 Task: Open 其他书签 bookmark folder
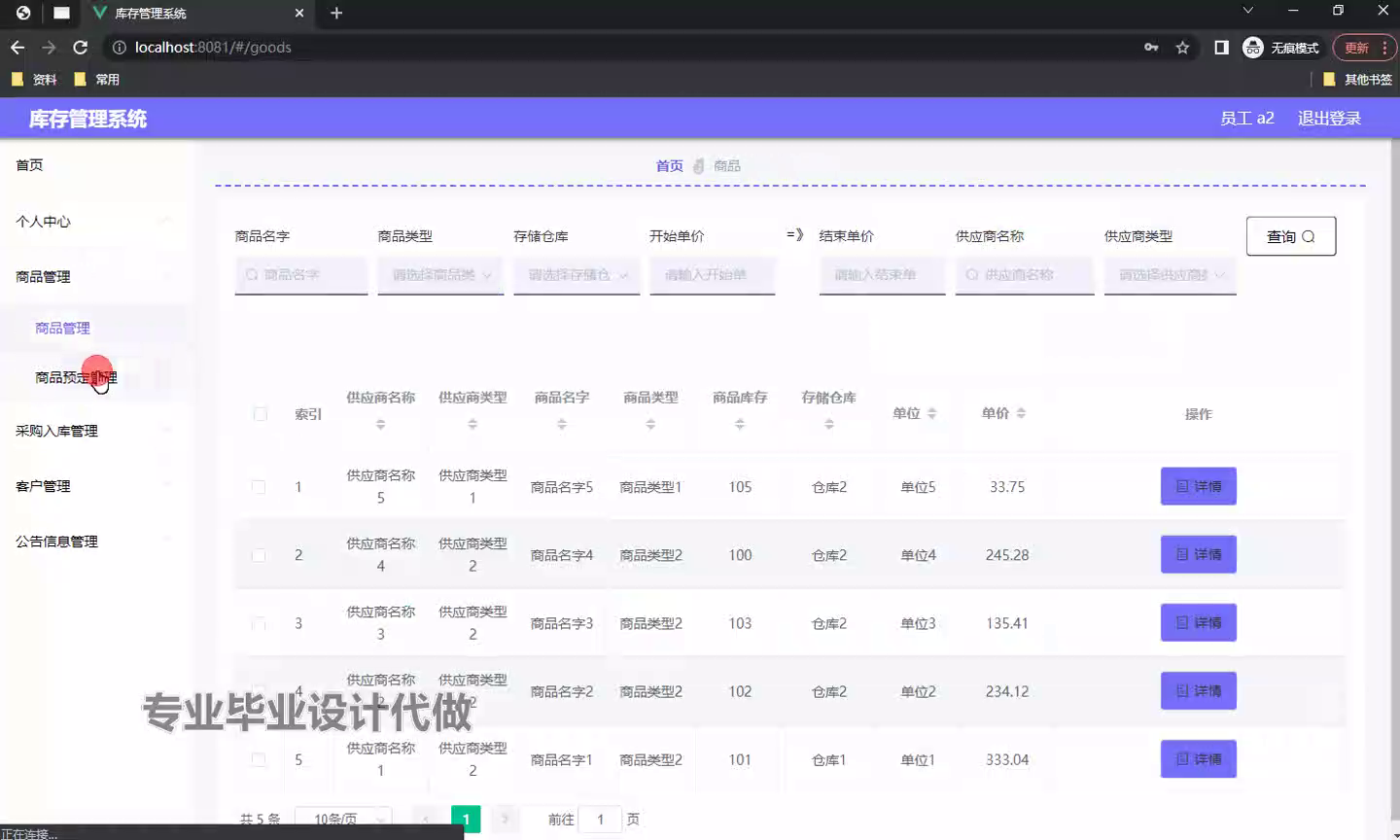tap(1357, 80)
